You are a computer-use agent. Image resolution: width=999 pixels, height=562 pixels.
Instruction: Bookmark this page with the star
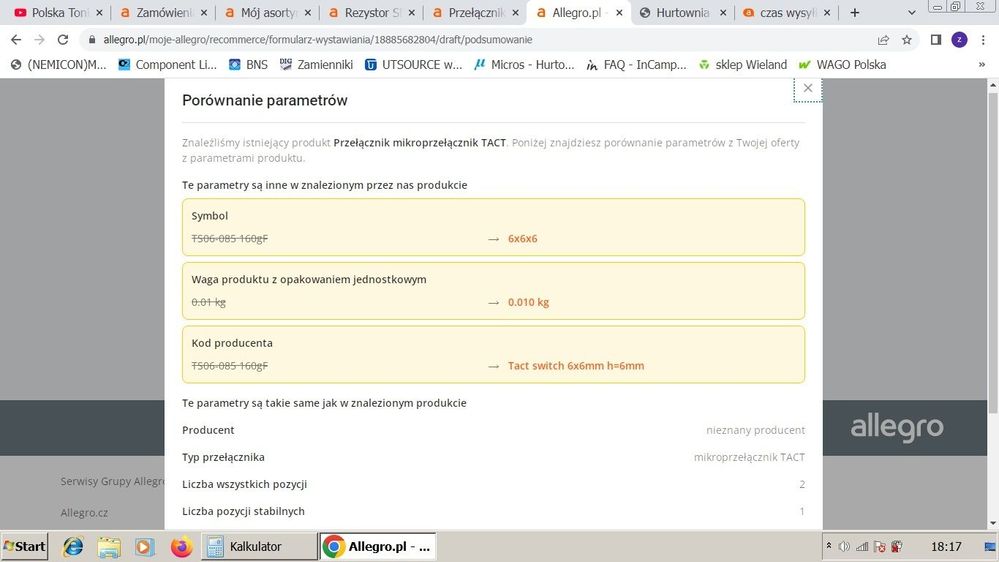coord(907,40)
